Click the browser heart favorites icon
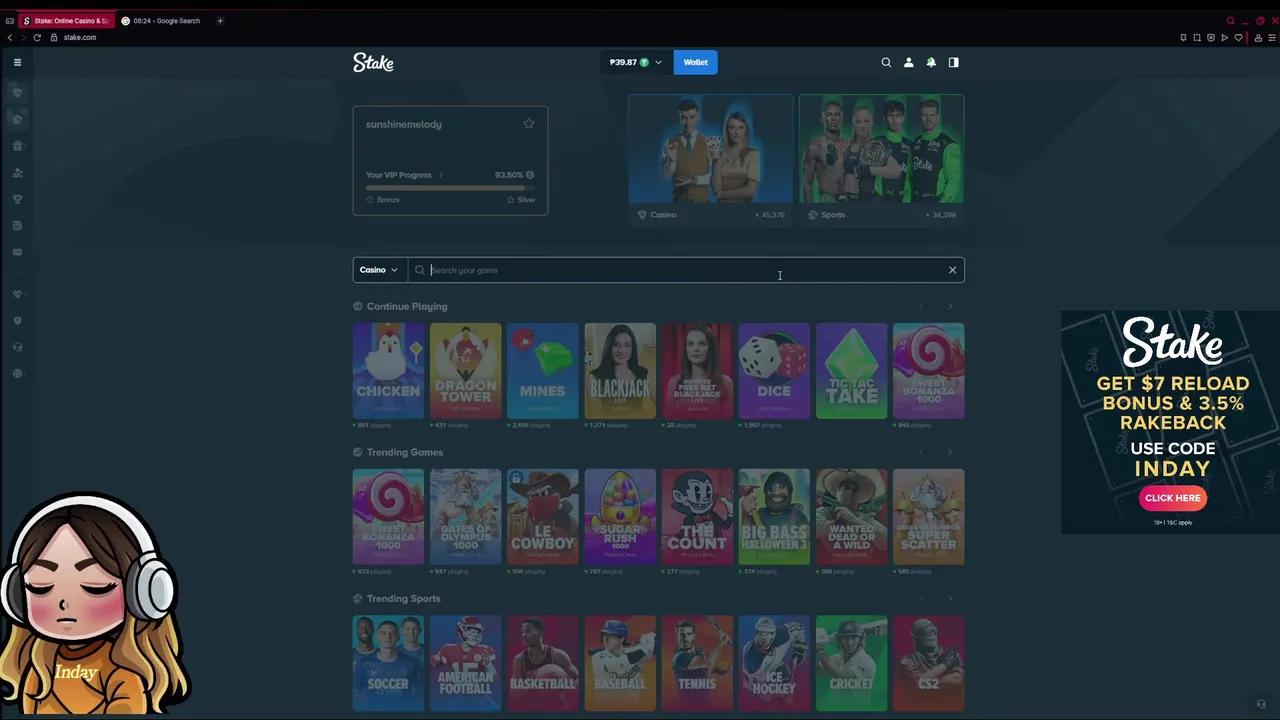The width and height of the screenshot is (1280, 720). (x=1238, y=38)
